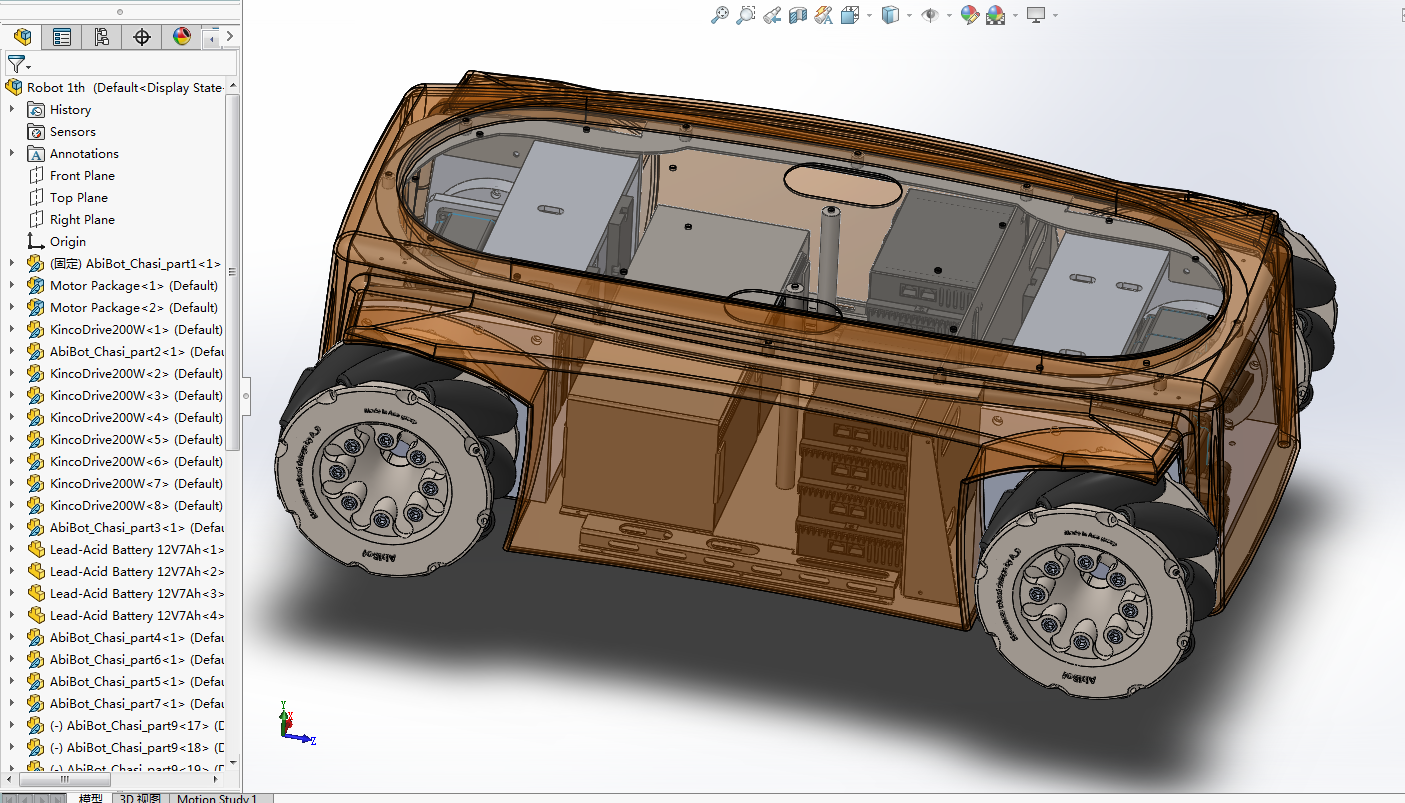Switch to the PropertyManager tab
Screen dimensions: 1405x803
[x=61, y=37]
